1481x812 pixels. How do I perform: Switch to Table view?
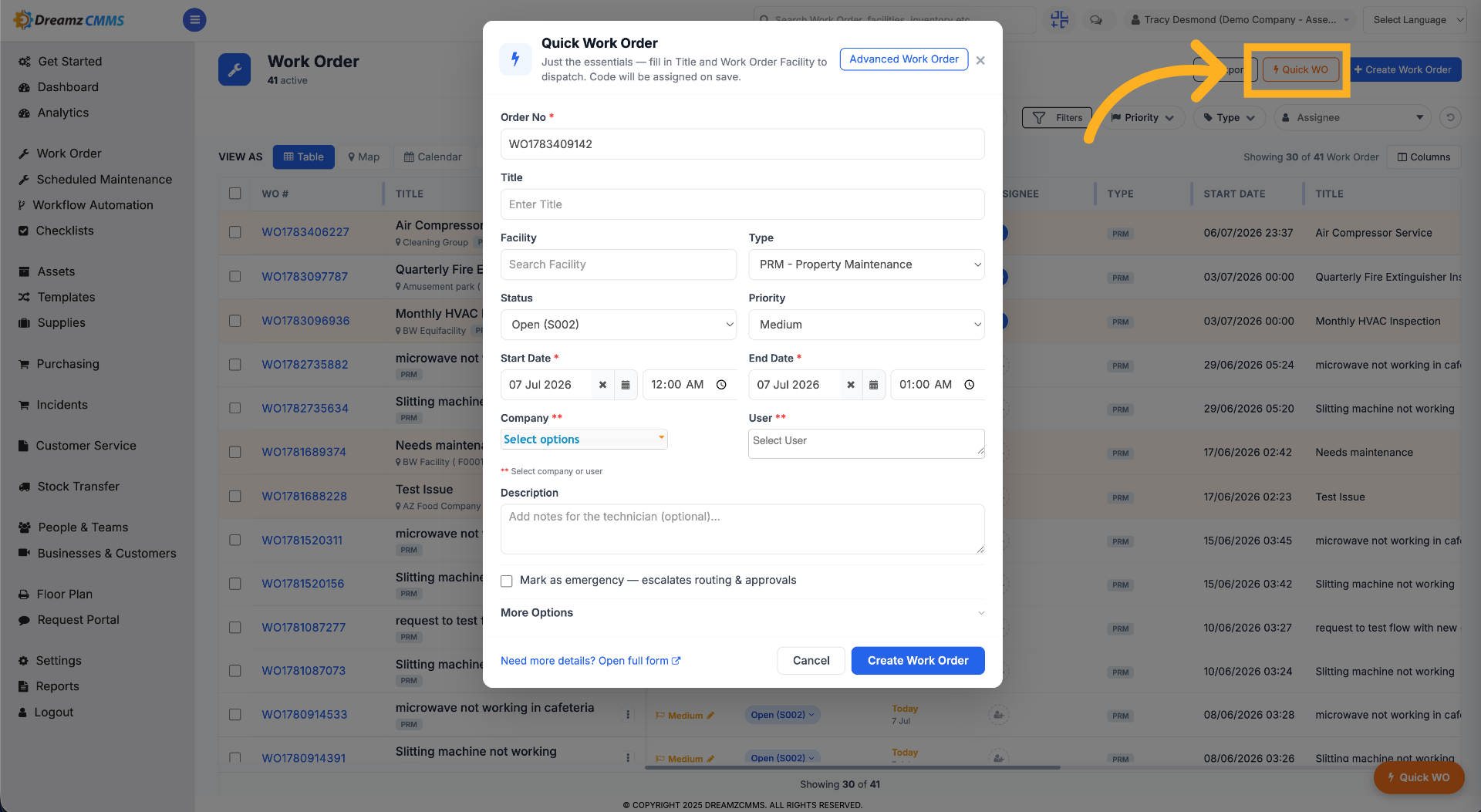pos(304,157)
